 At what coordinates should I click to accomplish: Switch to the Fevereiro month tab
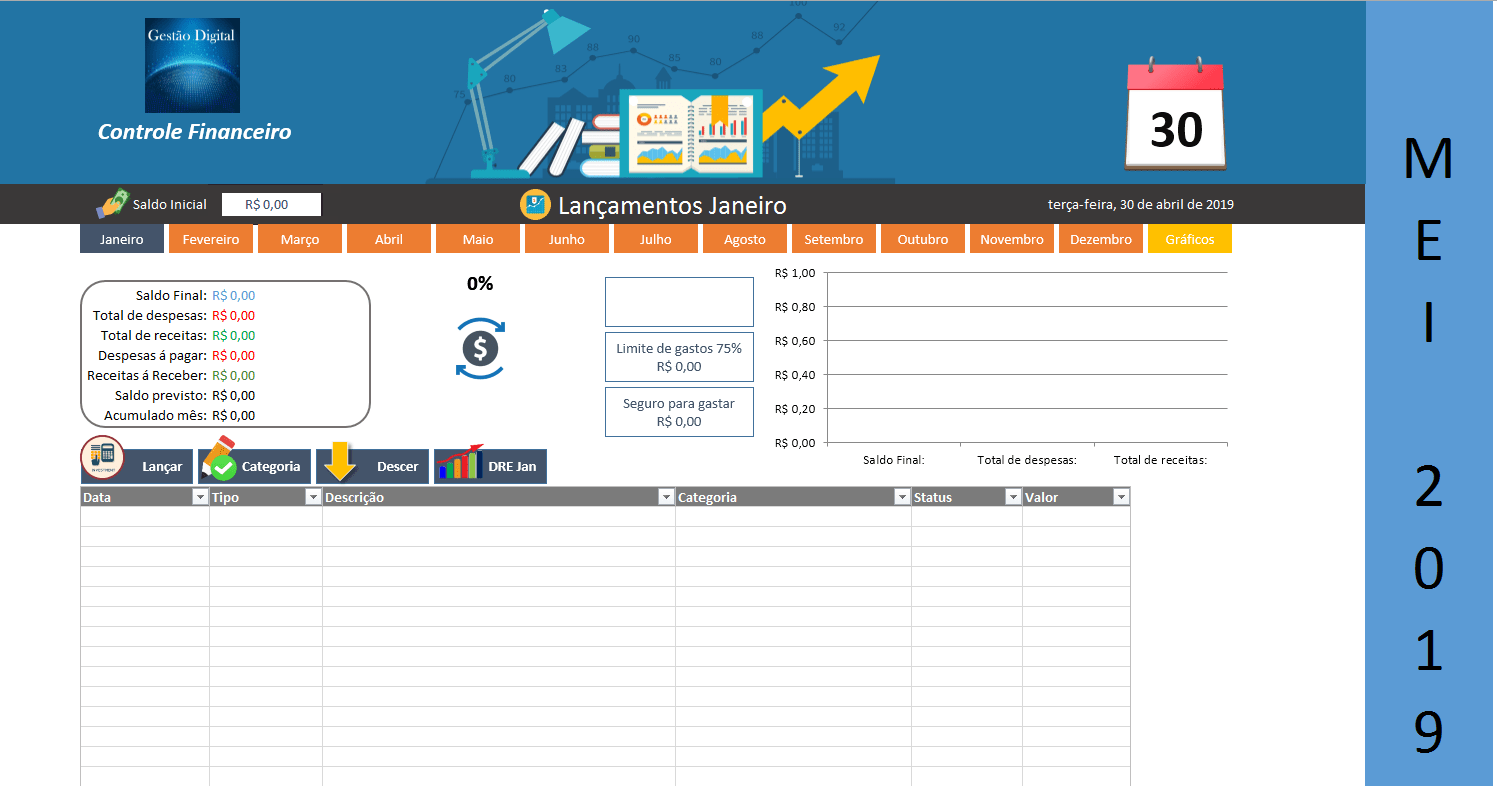click(211, 240)
